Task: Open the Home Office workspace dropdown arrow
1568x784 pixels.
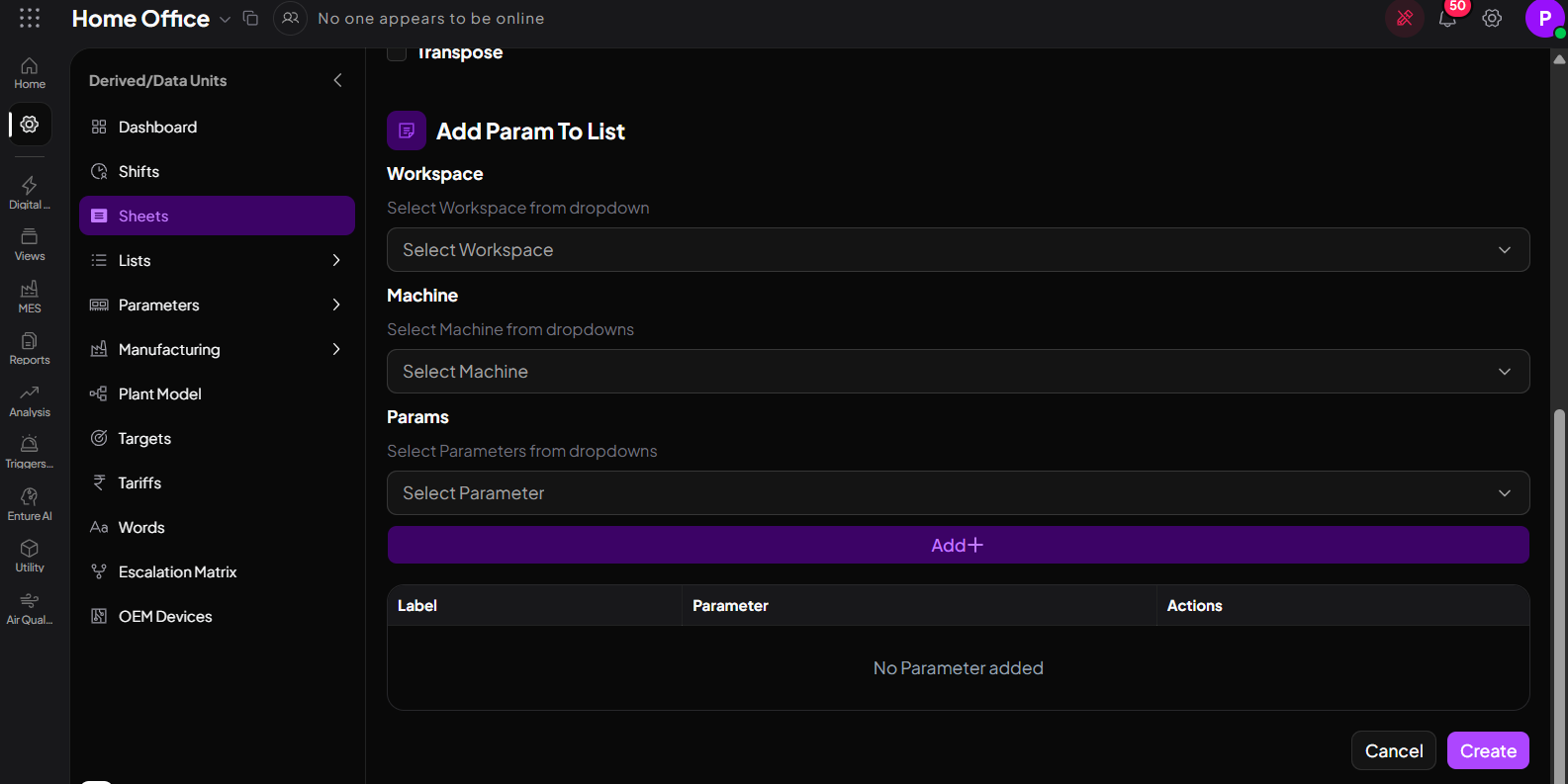Action: pyautogui.click(x=225, y=20)
